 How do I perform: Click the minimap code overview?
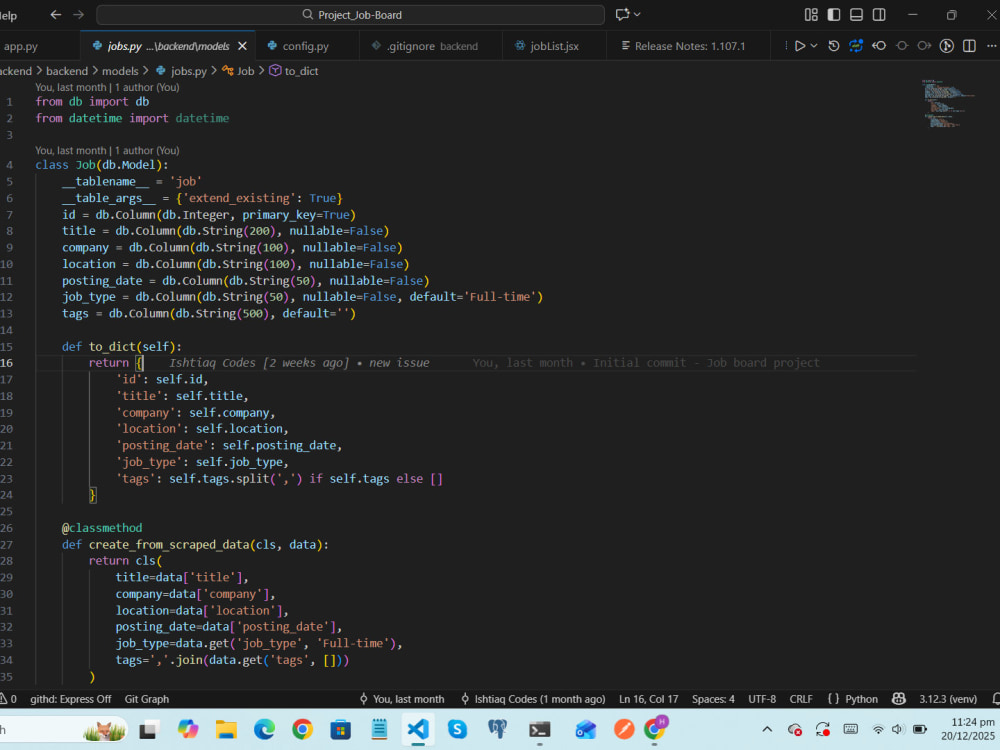pos(947,103)
